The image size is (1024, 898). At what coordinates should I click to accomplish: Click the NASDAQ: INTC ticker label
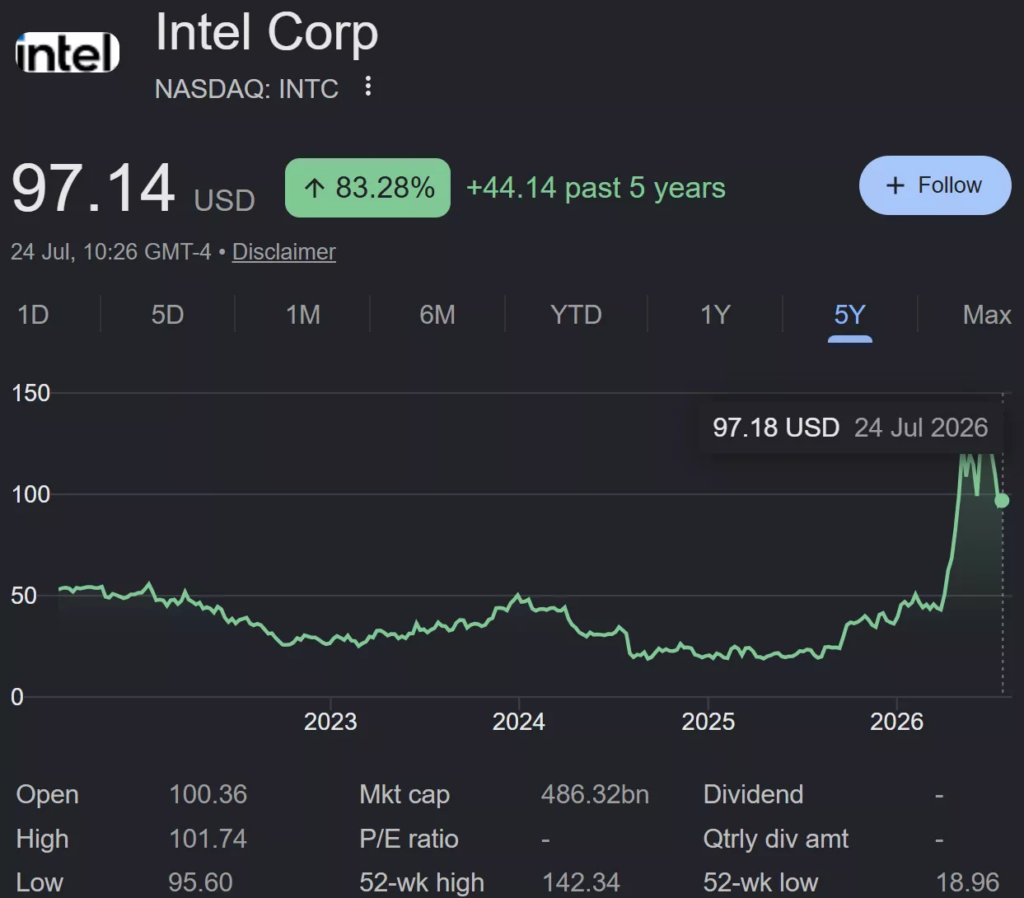247,89
